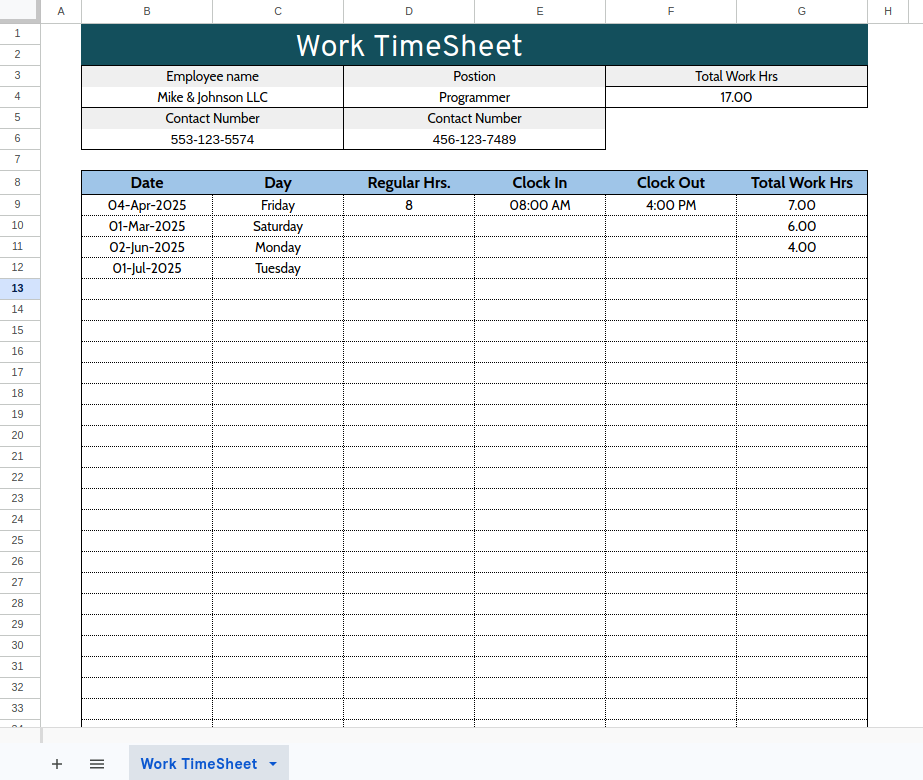
Task: Click the 04-Apr-2025 date cell
Action: 147,205
